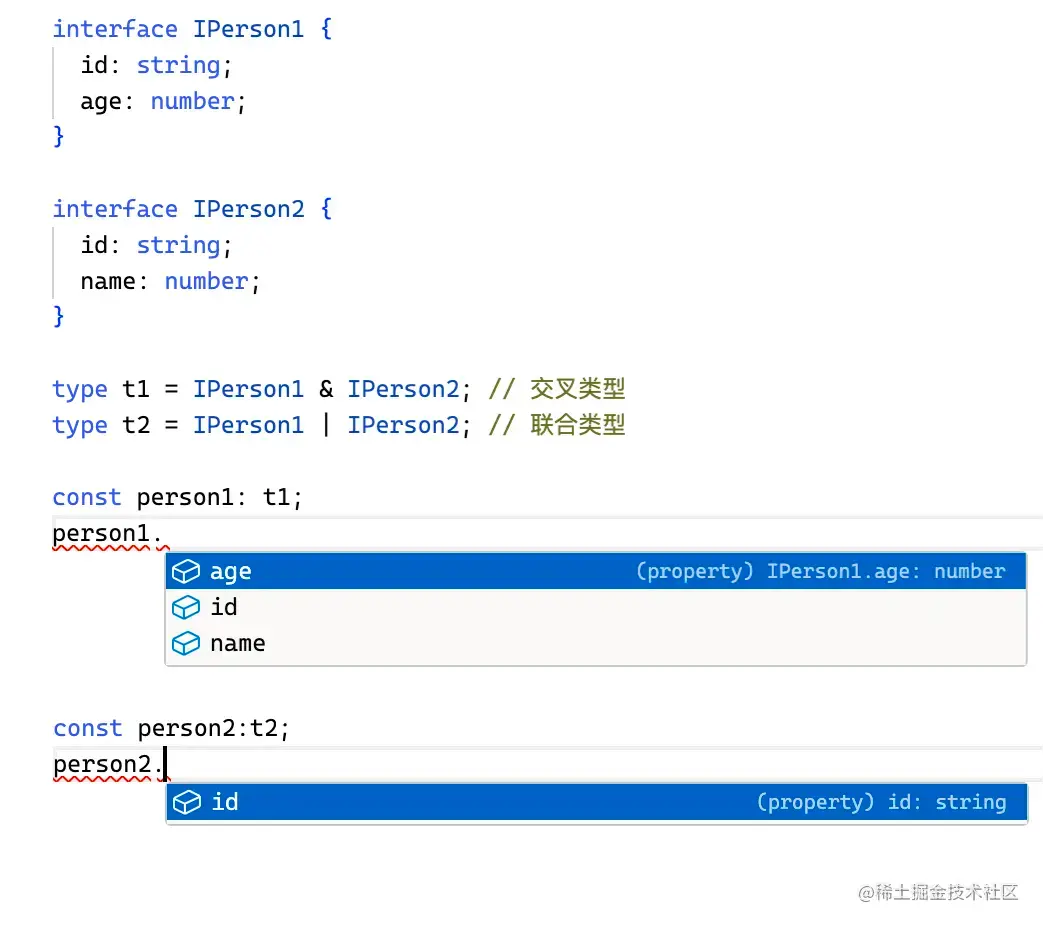Click the underlined 'person1.' expression

coord(107,534)
